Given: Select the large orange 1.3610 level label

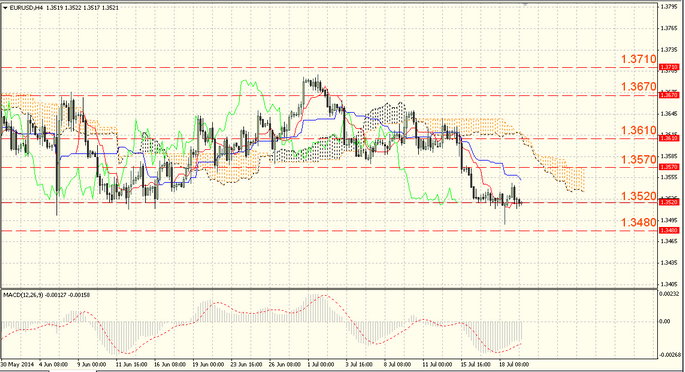Looking at the screenshot, I should 639,130.
